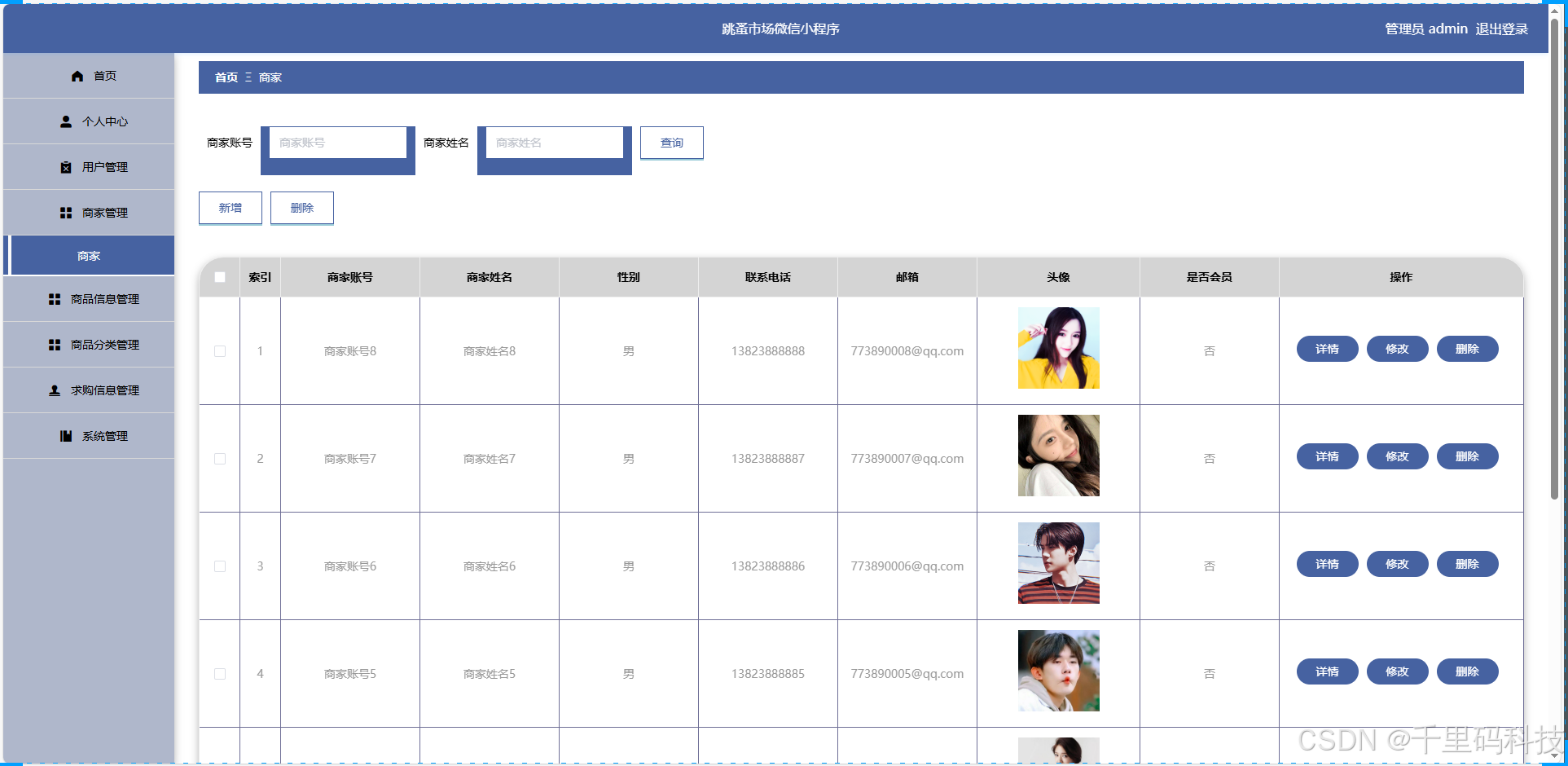Viewport: 1568px width, 766px height.
Task: Expand the 商品信息管理 menu
Action: click(x=89, y=299)
